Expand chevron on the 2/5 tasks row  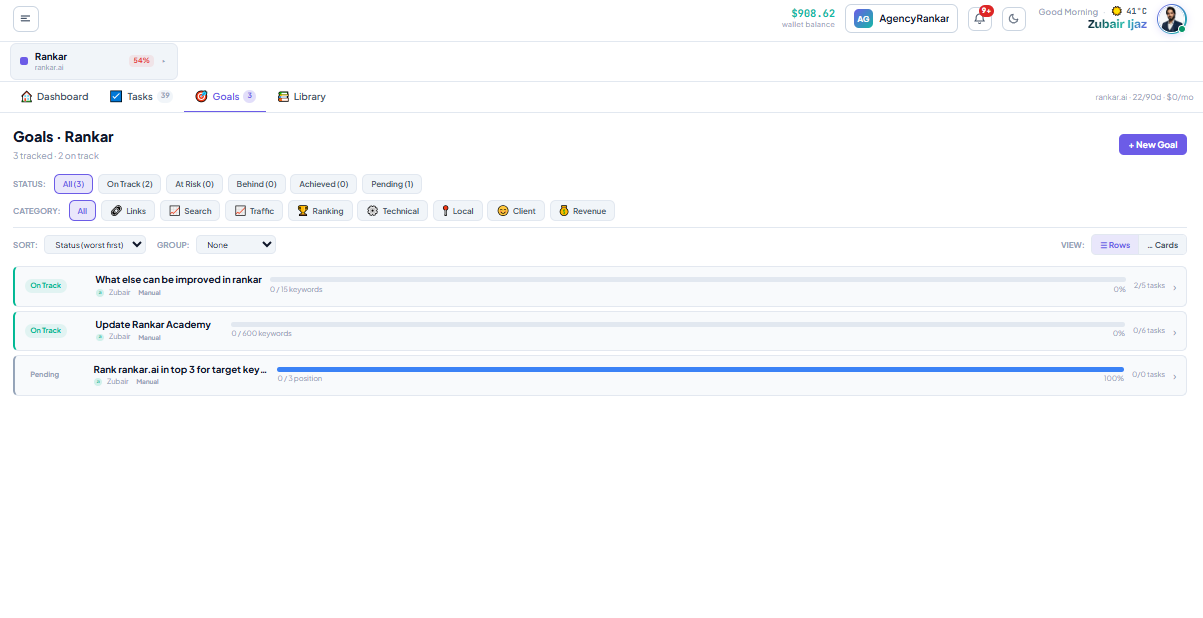(x=1175, y=286)
